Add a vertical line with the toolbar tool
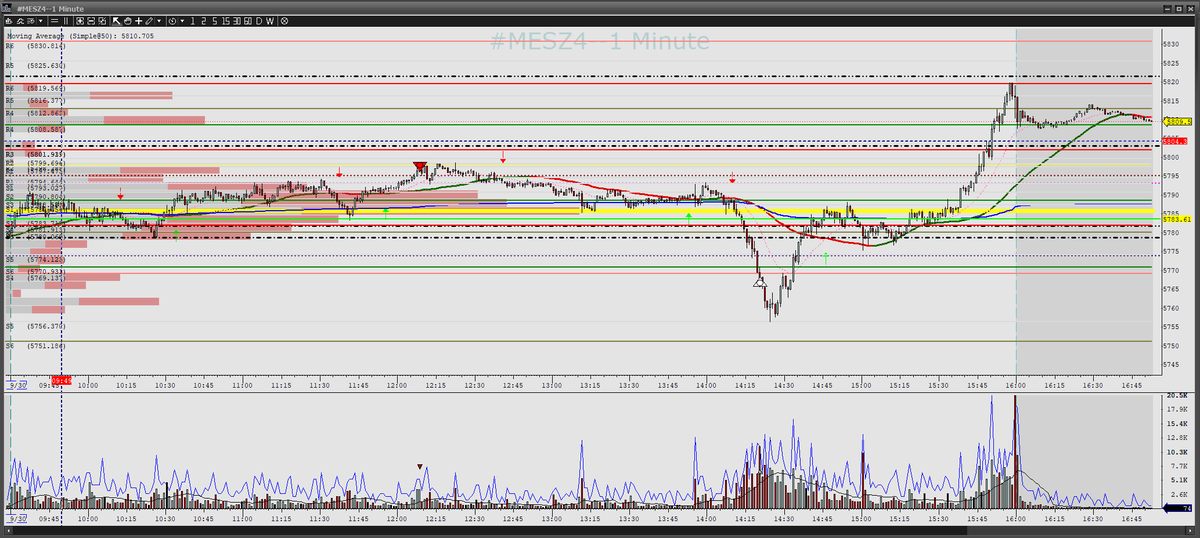The image size is (1200, 538). tap(66, 21)
